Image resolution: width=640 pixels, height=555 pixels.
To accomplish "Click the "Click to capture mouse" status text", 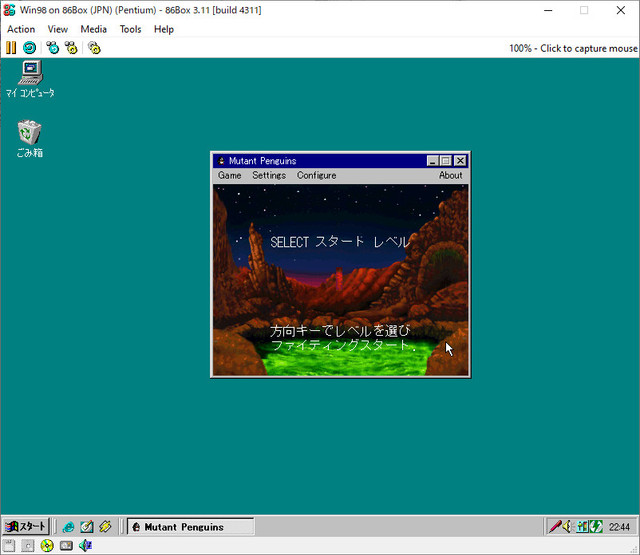I will [588, 48].
